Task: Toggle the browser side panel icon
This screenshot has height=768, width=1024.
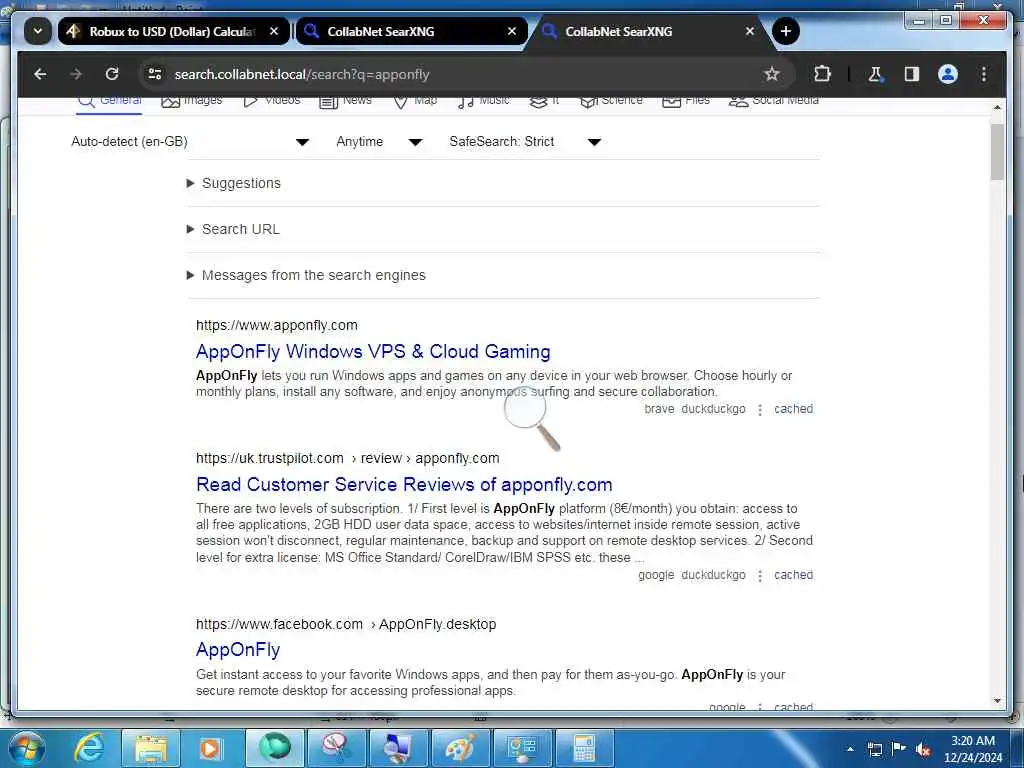Action: [912, 74]
